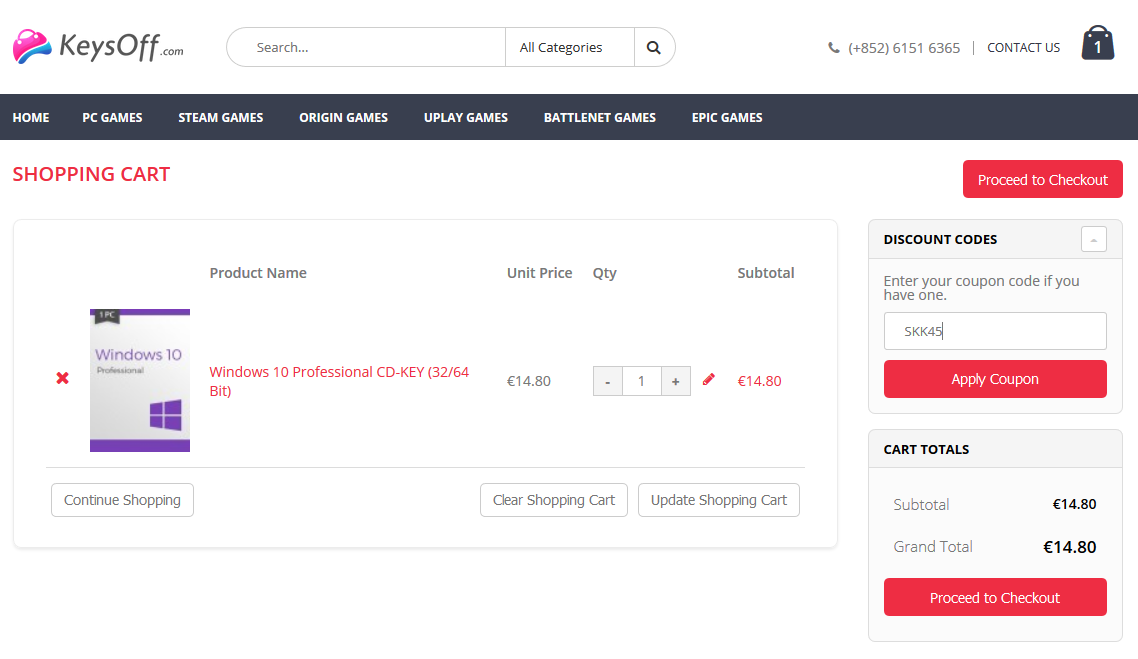Click Update Shopping Cart button
The image size is (1138, 659).
pyautogui.click(x=719, y=500)
